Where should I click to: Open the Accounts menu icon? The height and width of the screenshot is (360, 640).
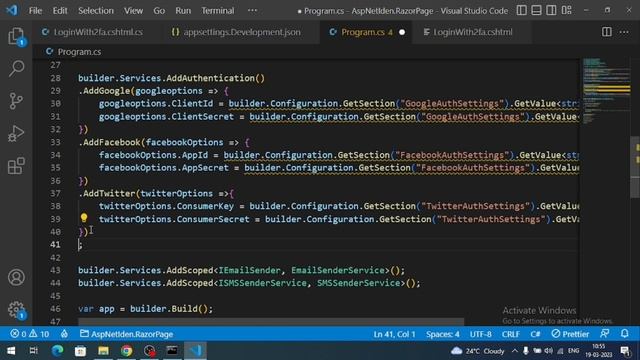tap(16, 277)
